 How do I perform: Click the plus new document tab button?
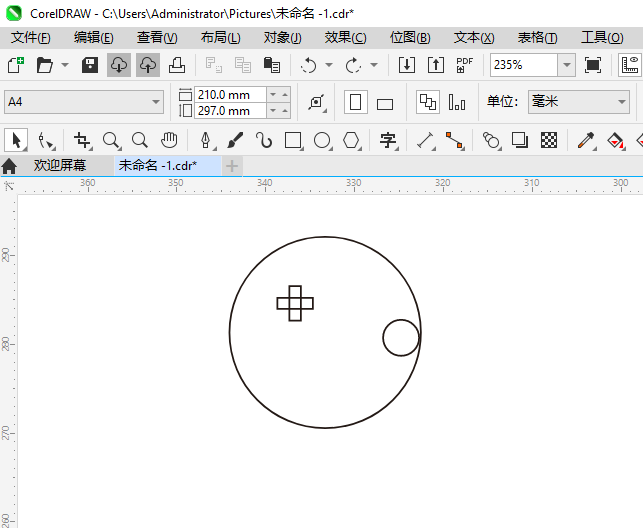point(232,166)
